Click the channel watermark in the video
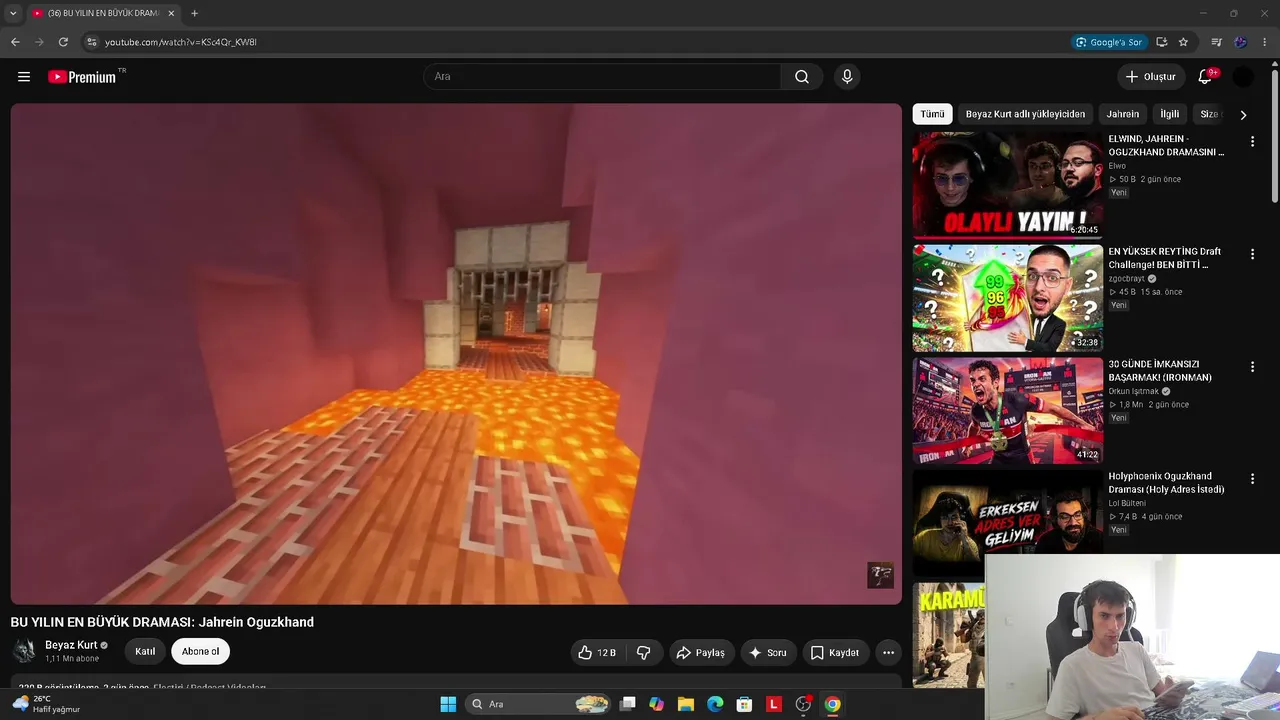Image resolution: width=1280 pixels, height=720 pixels. 880,575
